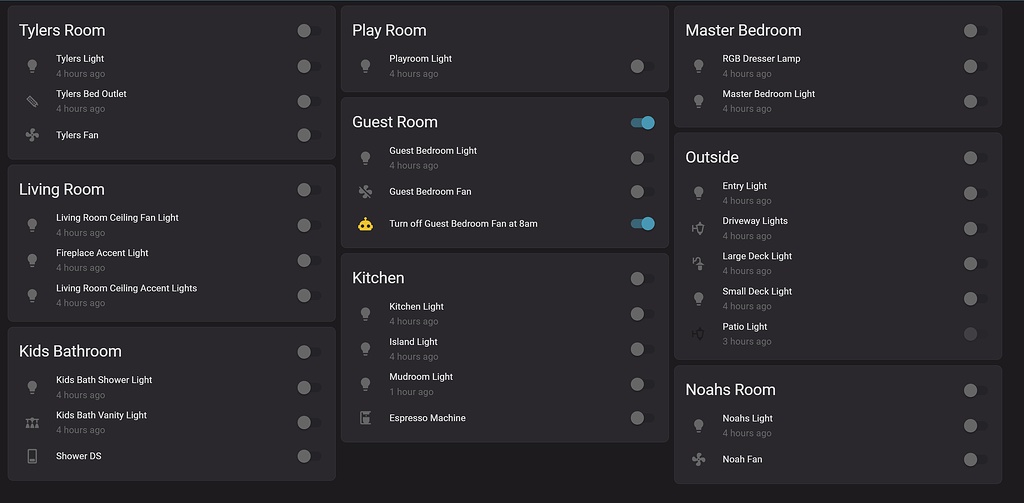Click the yellow robot automation icon
Image resolution: width=1024 pixels, height=503 pixels.
[x=365, y=224]
